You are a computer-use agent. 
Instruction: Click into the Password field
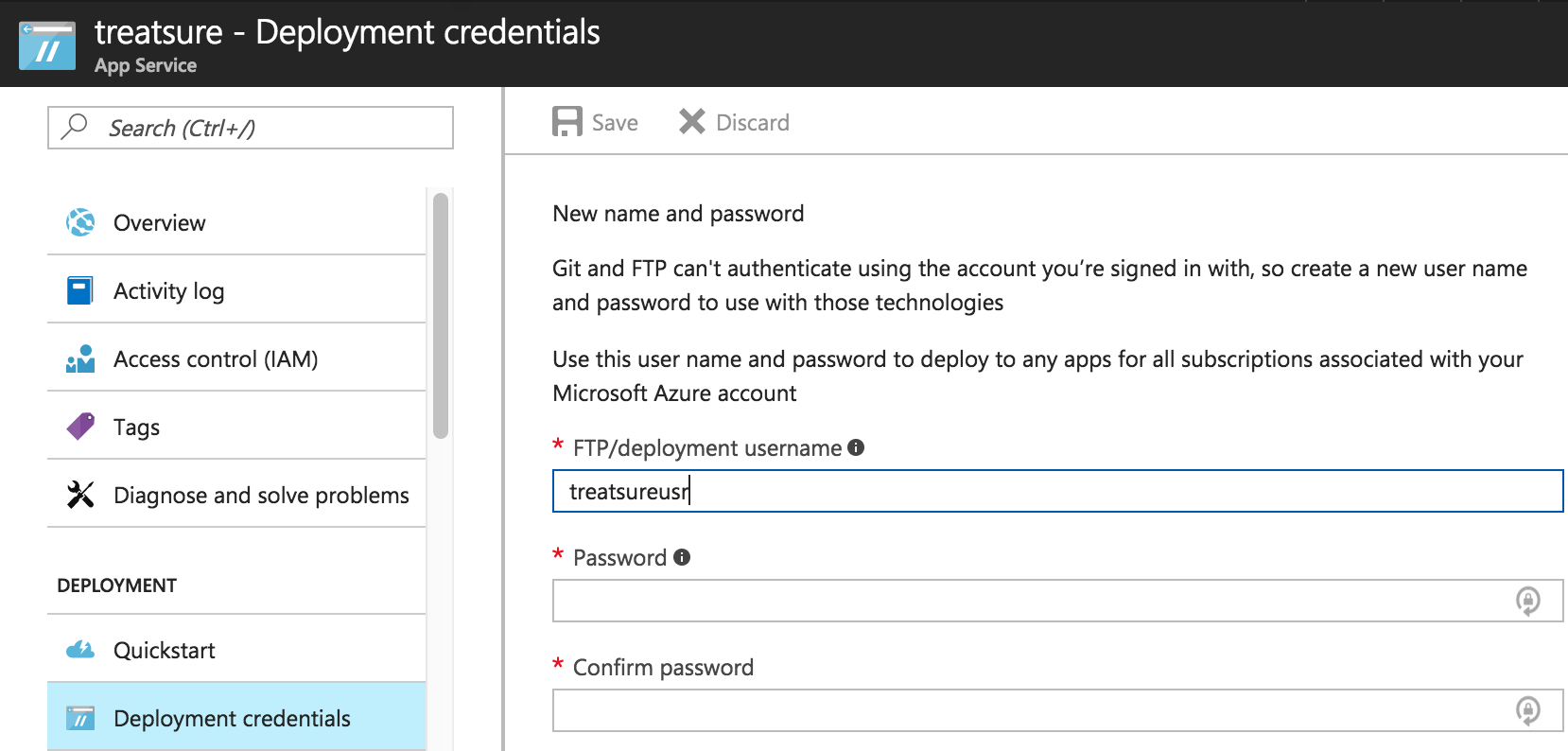pos(1057,601)
